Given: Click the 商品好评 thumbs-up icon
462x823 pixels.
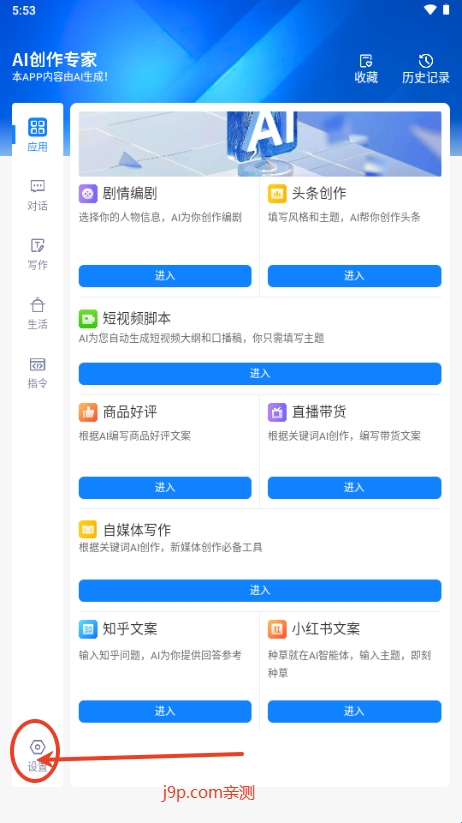Looking at the screenshot, I should point(88,412).
